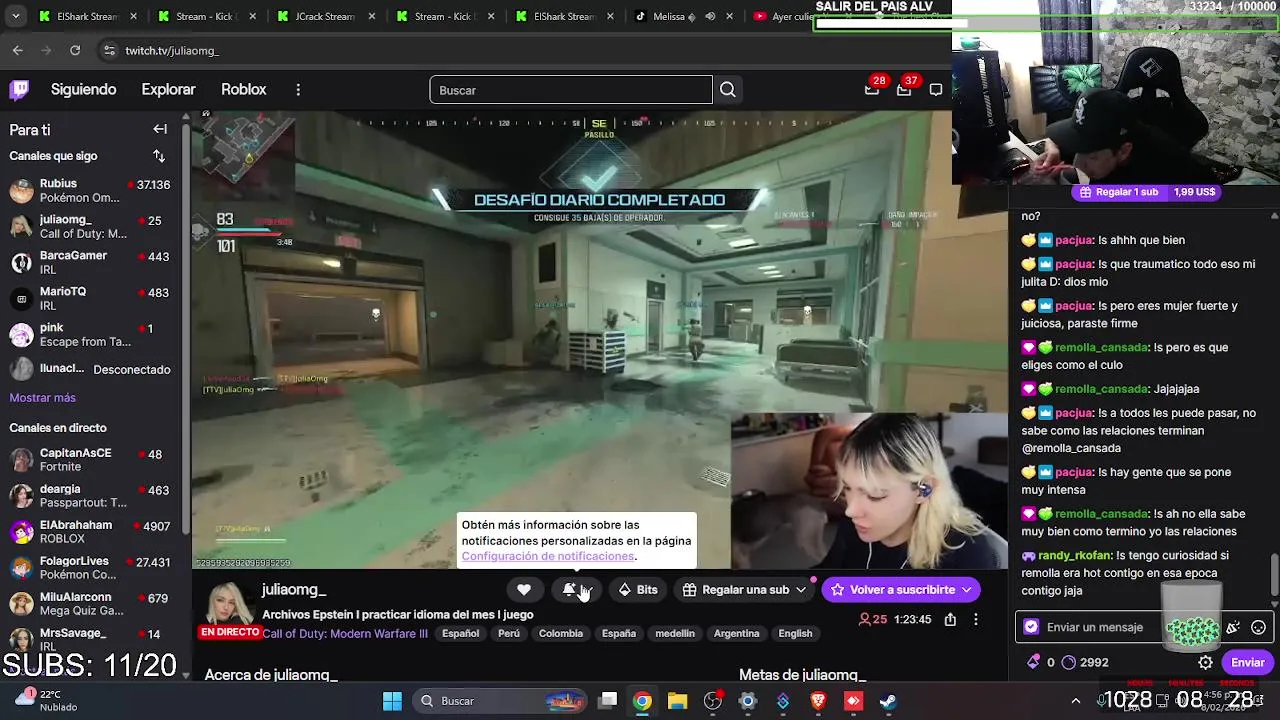Open Rubius channel in sidebar
This screenshot has width=1280, height=720.
[x=90, y=191]
